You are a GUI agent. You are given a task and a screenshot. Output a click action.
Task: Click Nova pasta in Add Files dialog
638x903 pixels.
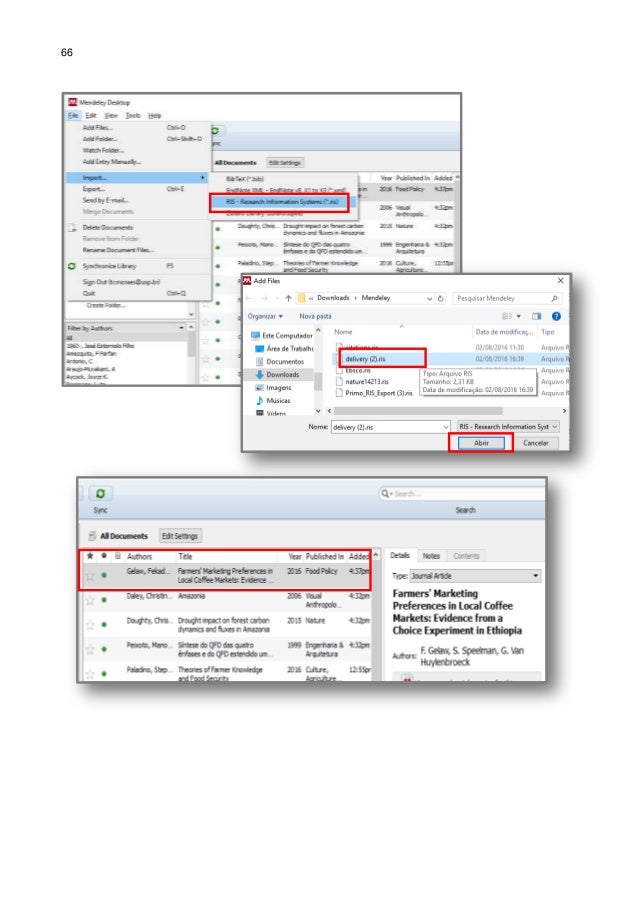pyautogui.click(x=315, y=316)
